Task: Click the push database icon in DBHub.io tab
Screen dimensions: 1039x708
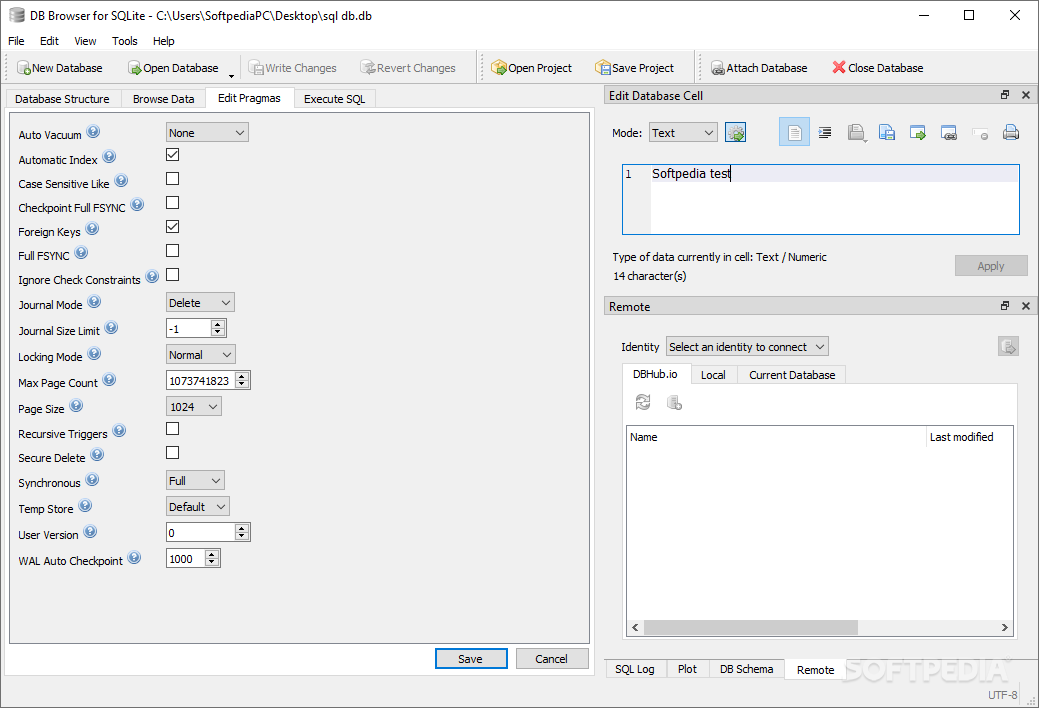Action: click(674, 402)
